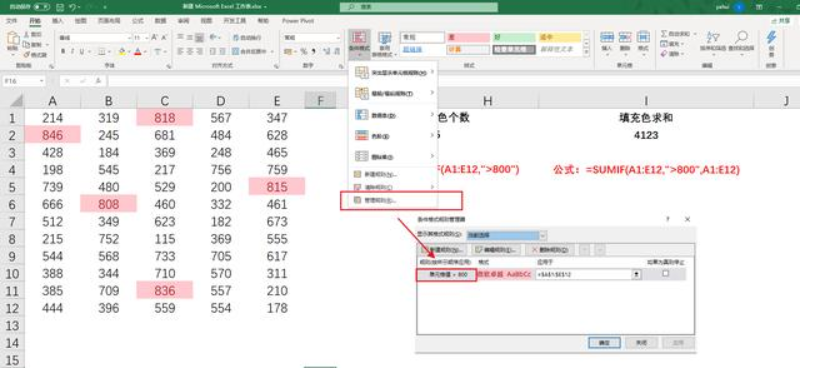Expand the cell styles gallery
The width and height of the screenshot is (818, 368).
click(587, 52)
